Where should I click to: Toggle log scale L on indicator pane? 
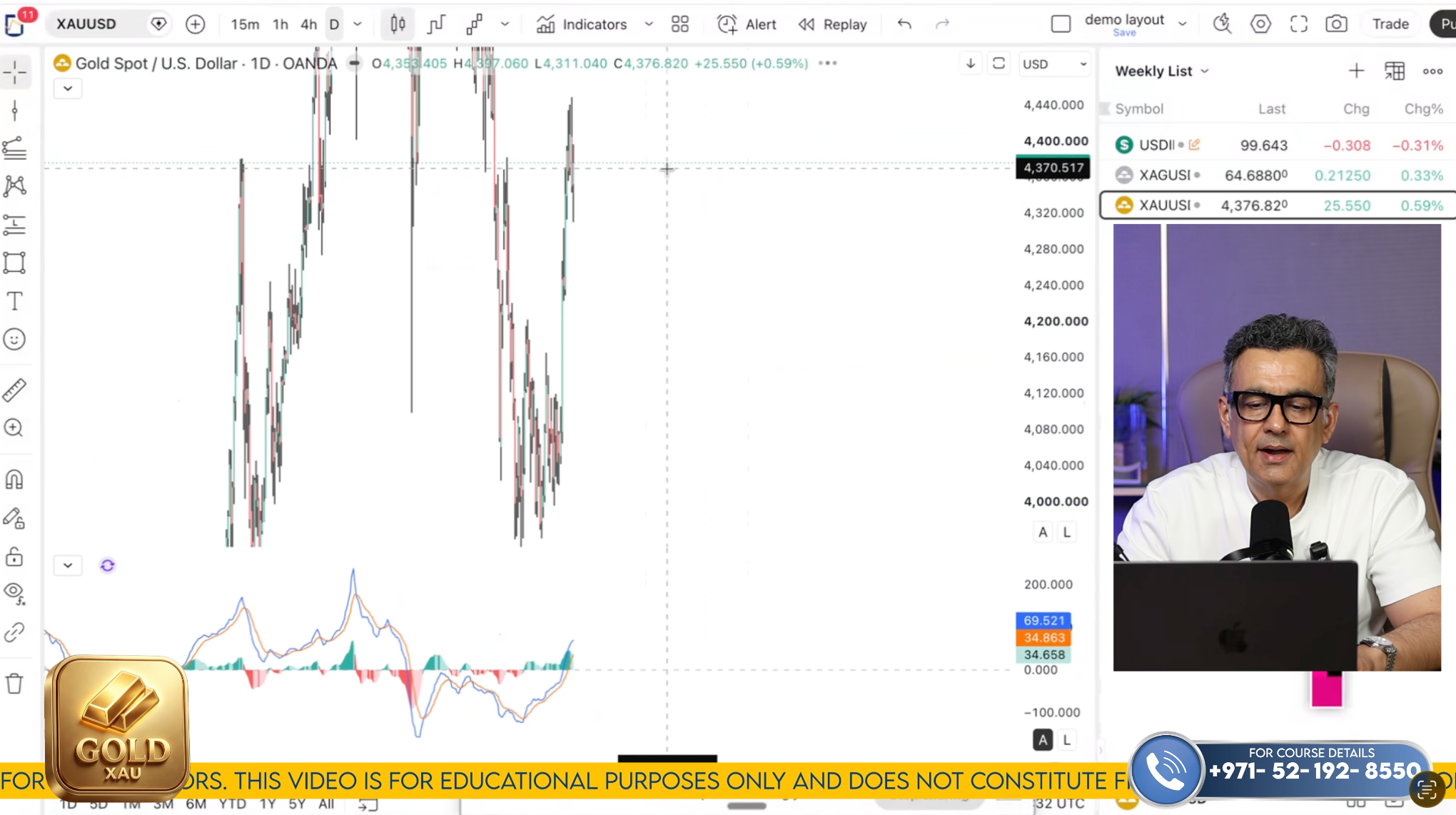click(1067, 740)
